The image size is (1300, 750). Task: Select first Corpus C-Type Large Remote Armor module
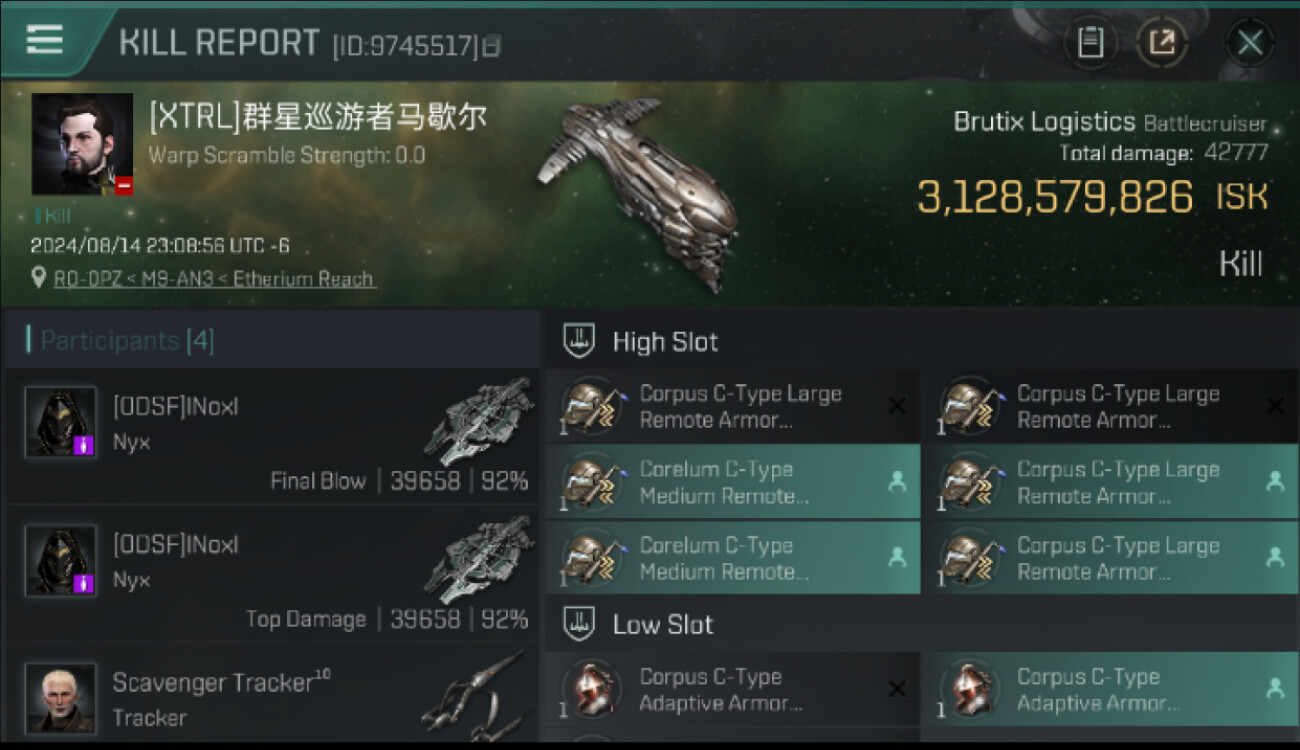coord(732,406)
